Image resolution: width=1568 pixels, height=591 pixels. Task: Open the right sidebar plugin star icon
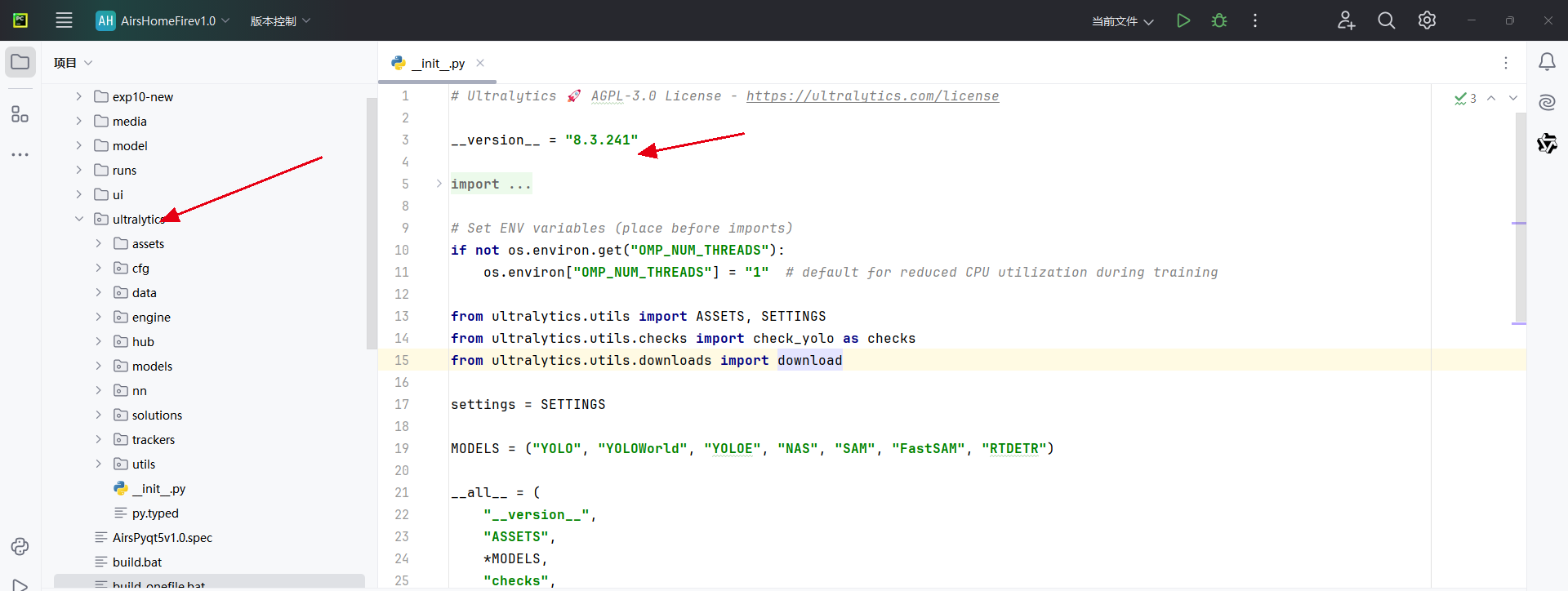click(1547, 143)
